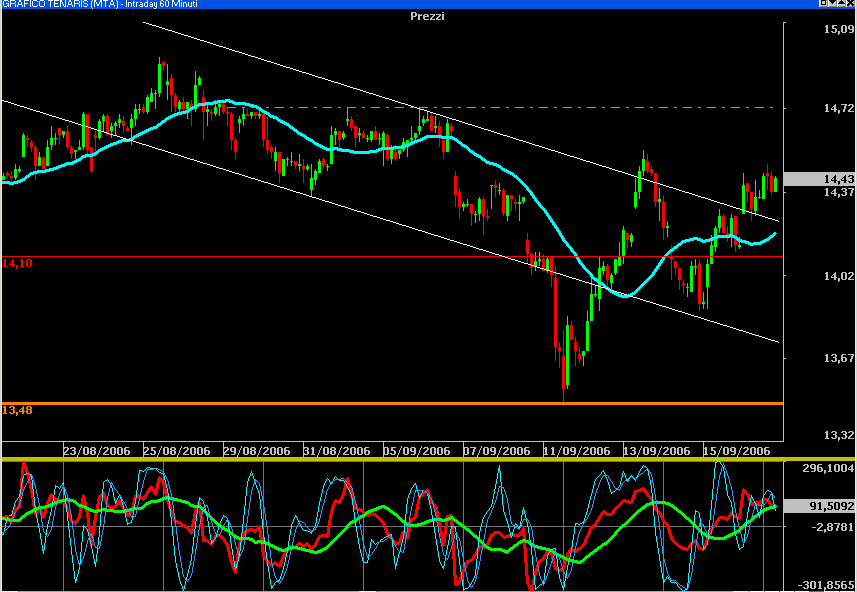Click the 15/09/2006 date label
Viewport: 857px width, 592px height.
click(x=736, y=452)
